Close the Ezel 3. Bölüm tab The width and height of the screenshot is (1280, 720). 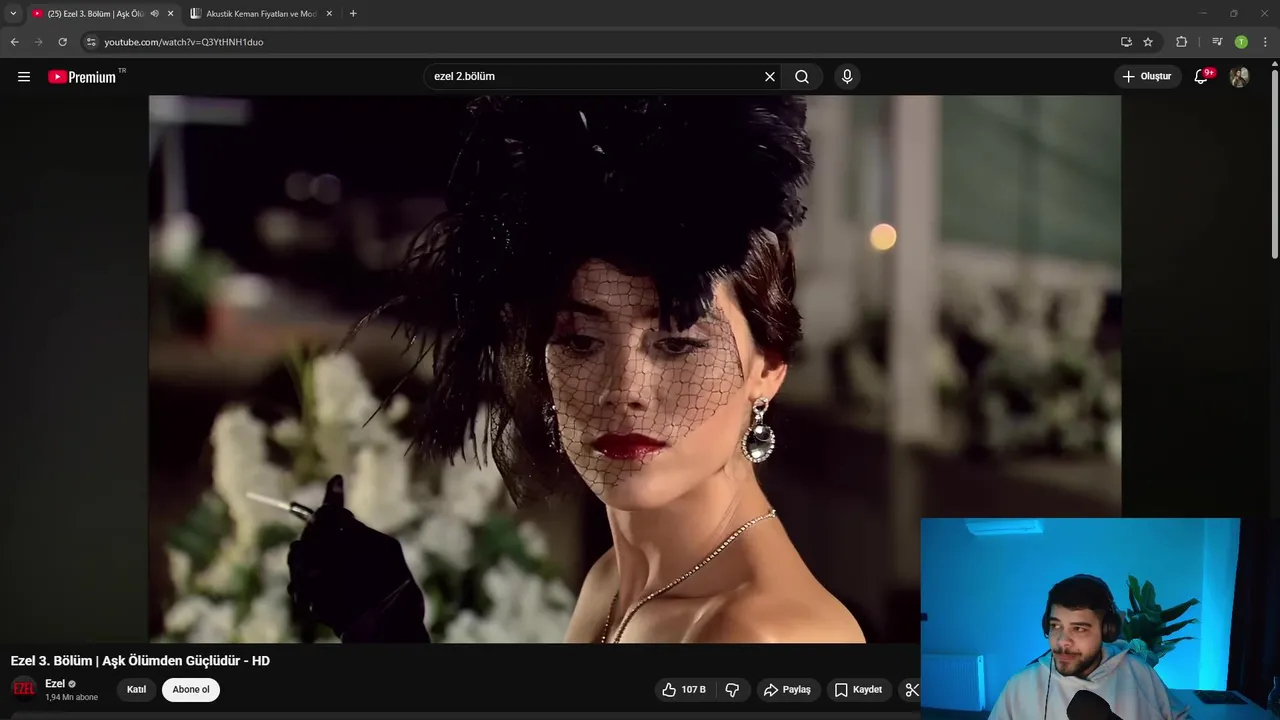(170, 14)
